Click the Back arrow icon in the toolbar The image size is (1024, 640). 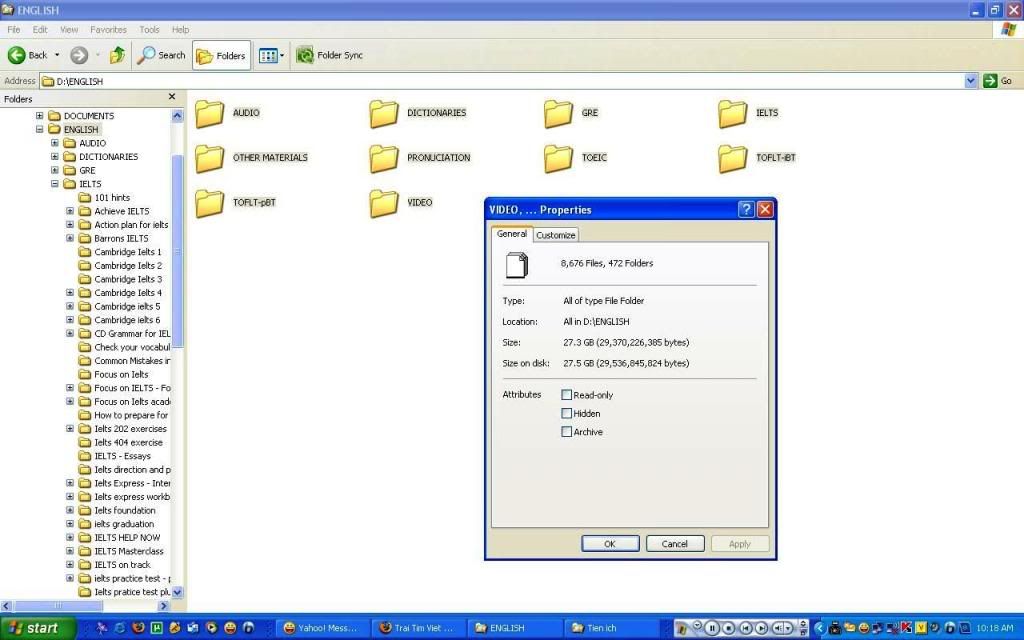pyautogui.click(x=17, y=56)
